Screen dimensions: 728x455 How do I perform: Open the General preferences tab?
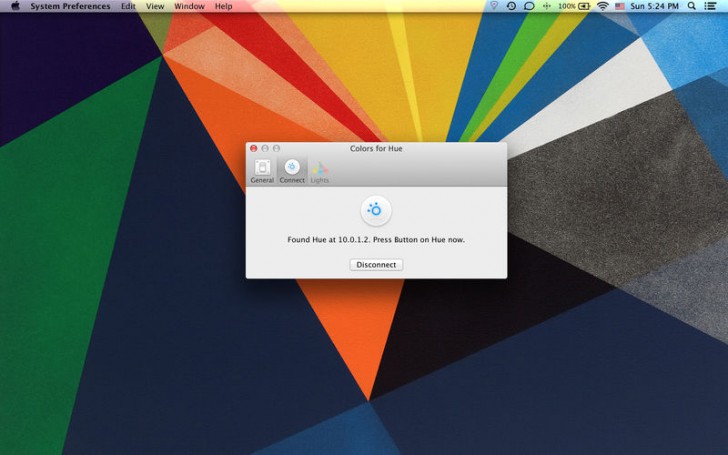tap(262, 171)
